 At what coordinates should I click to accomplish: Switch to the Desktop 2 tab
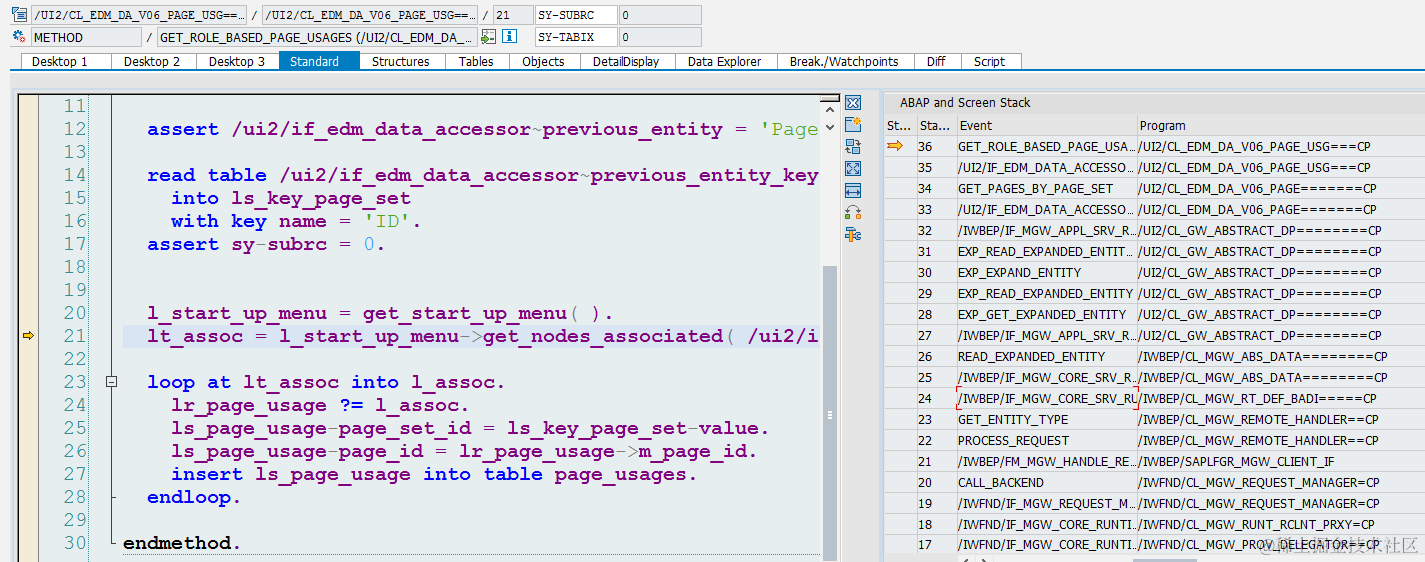(152, 61)
